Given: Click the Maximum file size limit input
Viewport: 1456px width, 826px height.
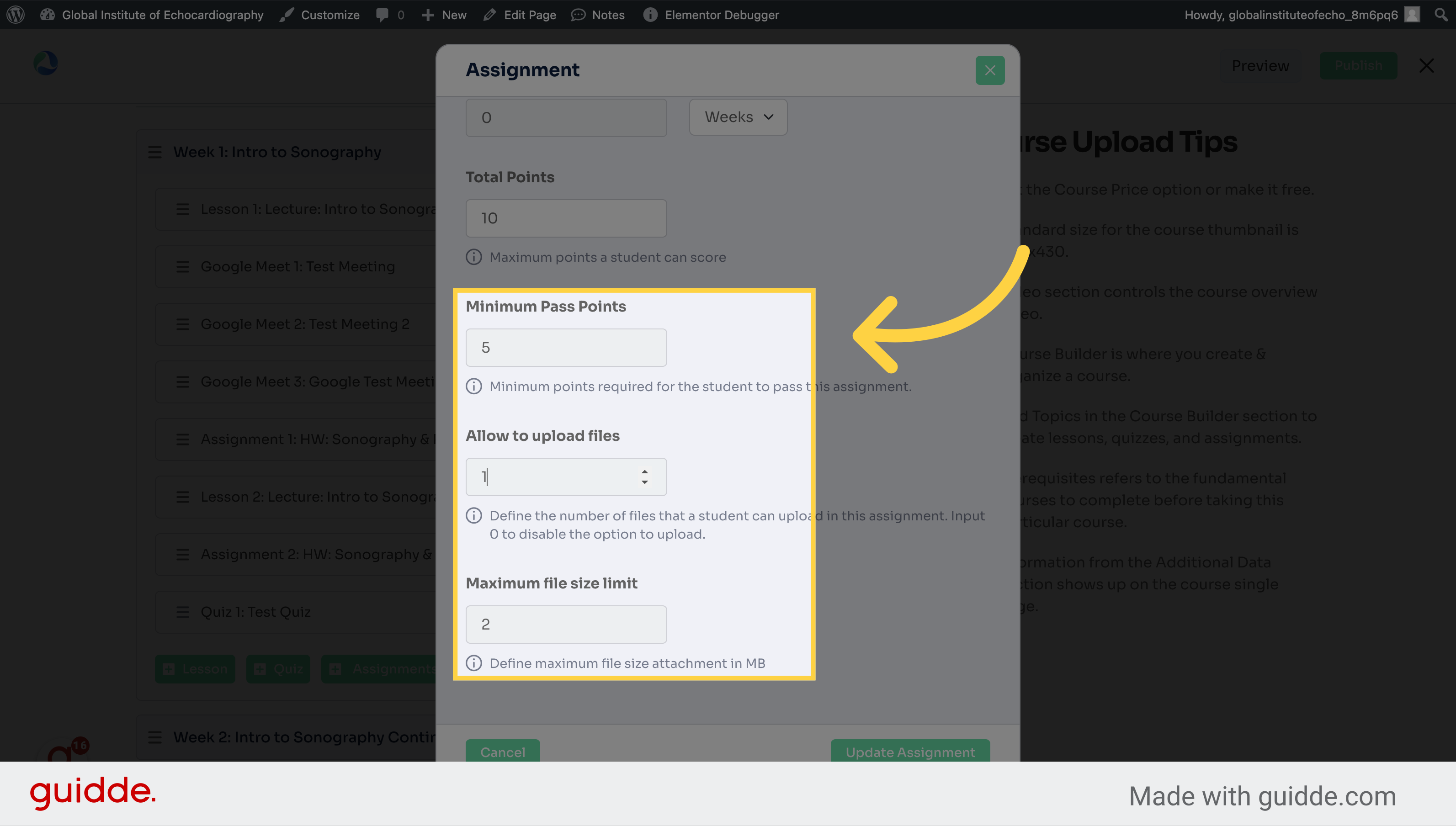Looking at the screenshot, I should pos(566,624).
